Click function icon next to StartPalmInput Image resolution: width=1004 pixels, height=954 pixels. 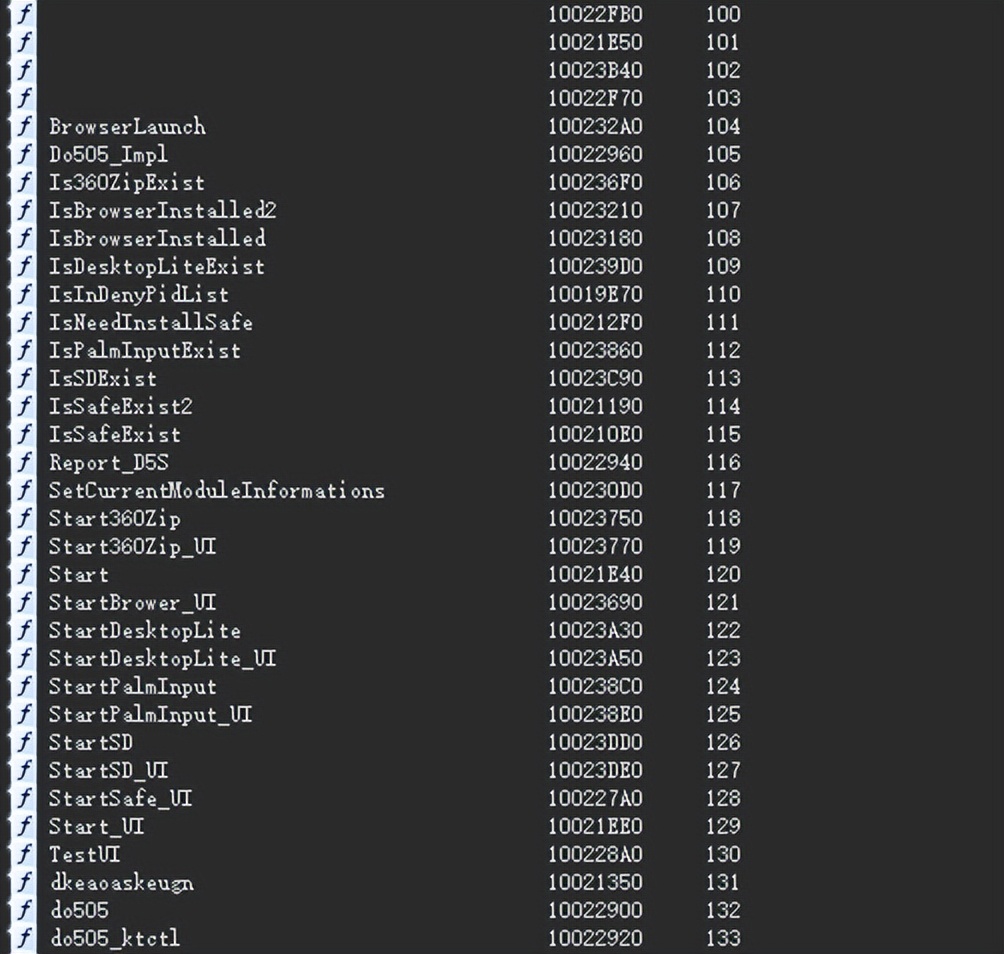click(x=24, y=686)
